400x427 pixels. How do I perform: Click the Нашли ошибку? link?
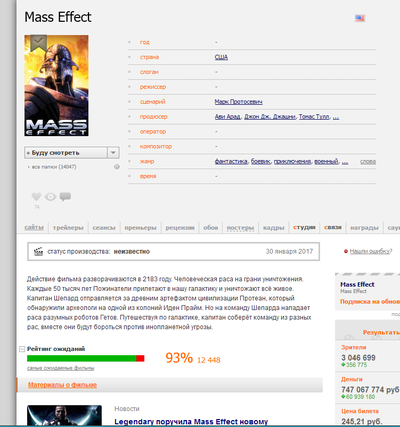point(371,251)
